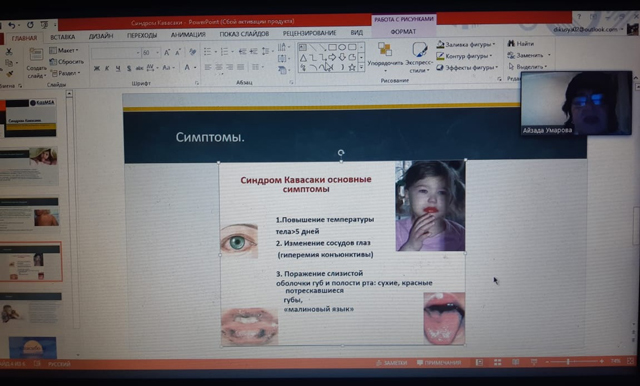Click the Undo arrow in quick access toolbar
The height and width of the screenshot is (386, 640).
[x=12, y=25]
